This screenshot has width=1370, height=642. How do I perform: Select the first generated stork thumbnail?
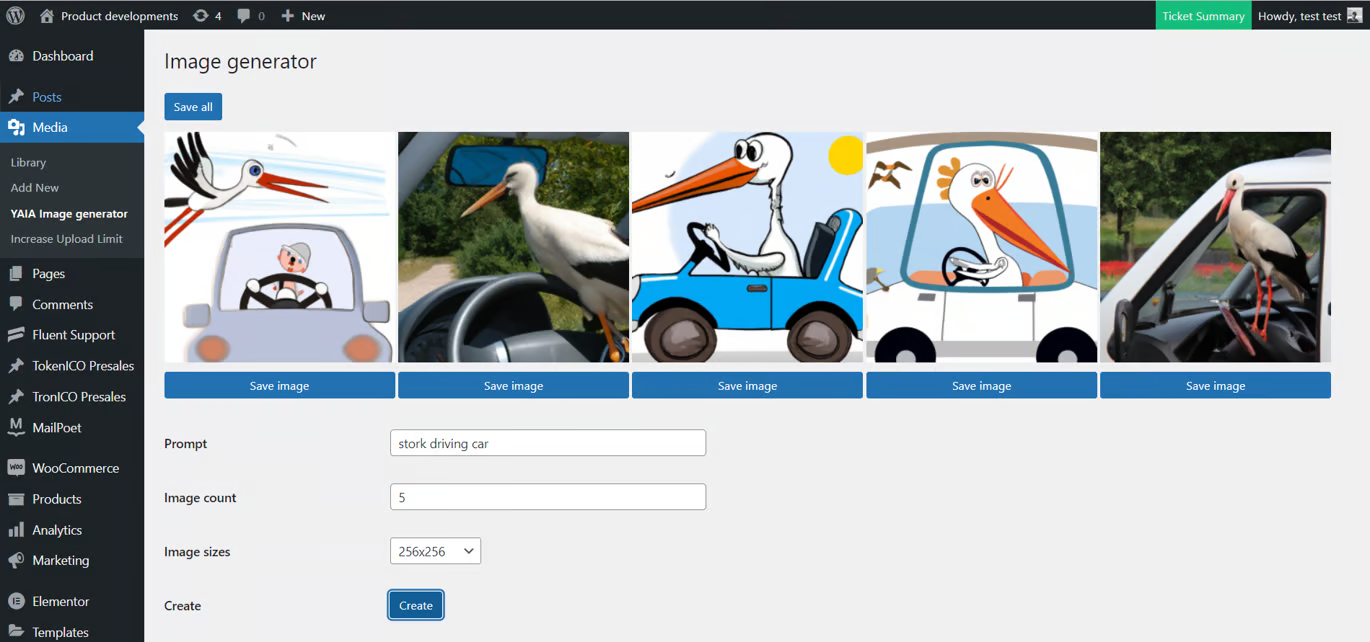click(x=279, y=247)
